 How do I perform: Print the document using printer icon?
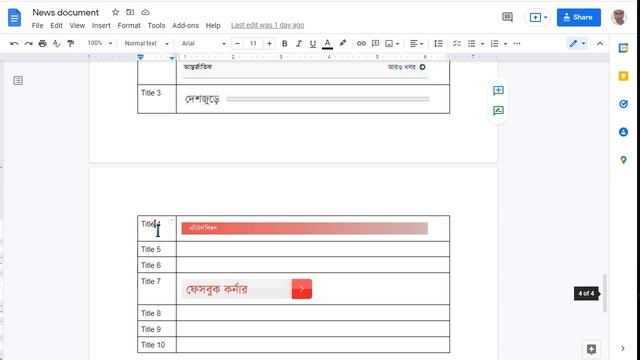click(x=42, y=43)
